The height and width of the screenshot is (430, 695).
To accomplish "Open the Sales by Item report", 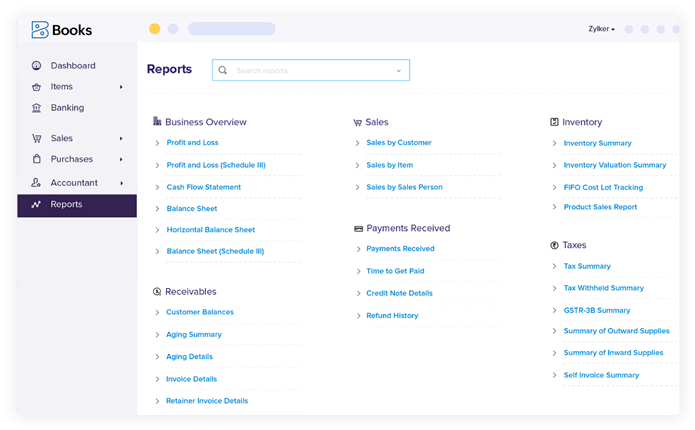I will 390,165.
